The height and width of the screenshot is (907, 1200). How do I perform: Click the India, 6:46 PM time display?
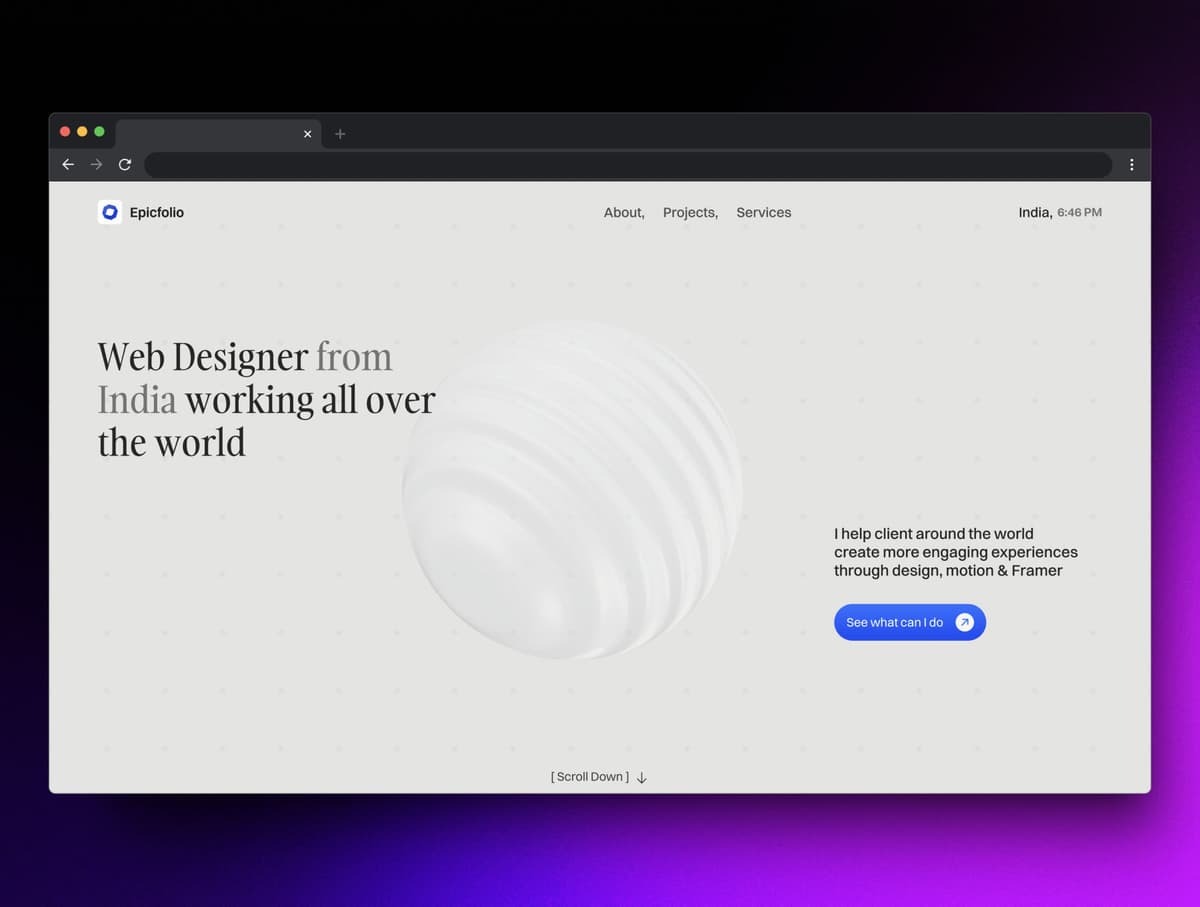1059,212
